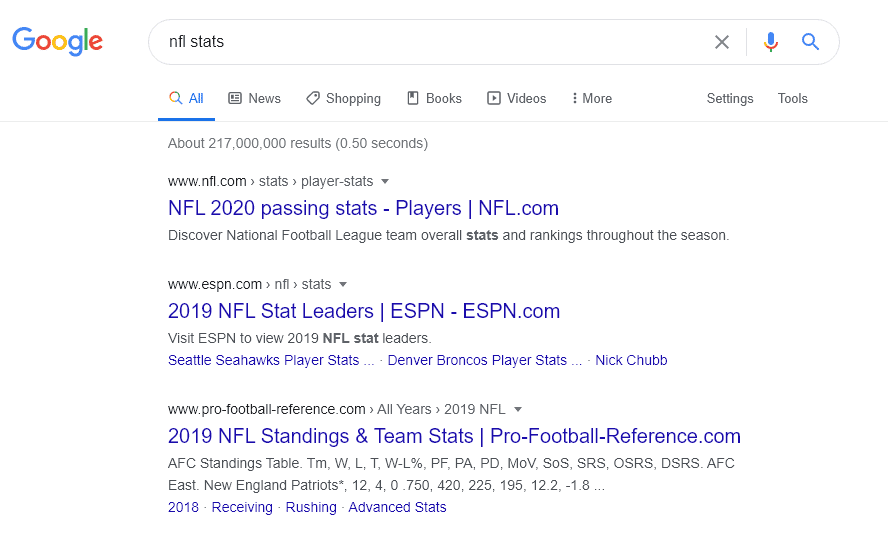Expand the dropdown arrow beside www.nfl.com URL

pyautogui.click(x=385, y=182)
